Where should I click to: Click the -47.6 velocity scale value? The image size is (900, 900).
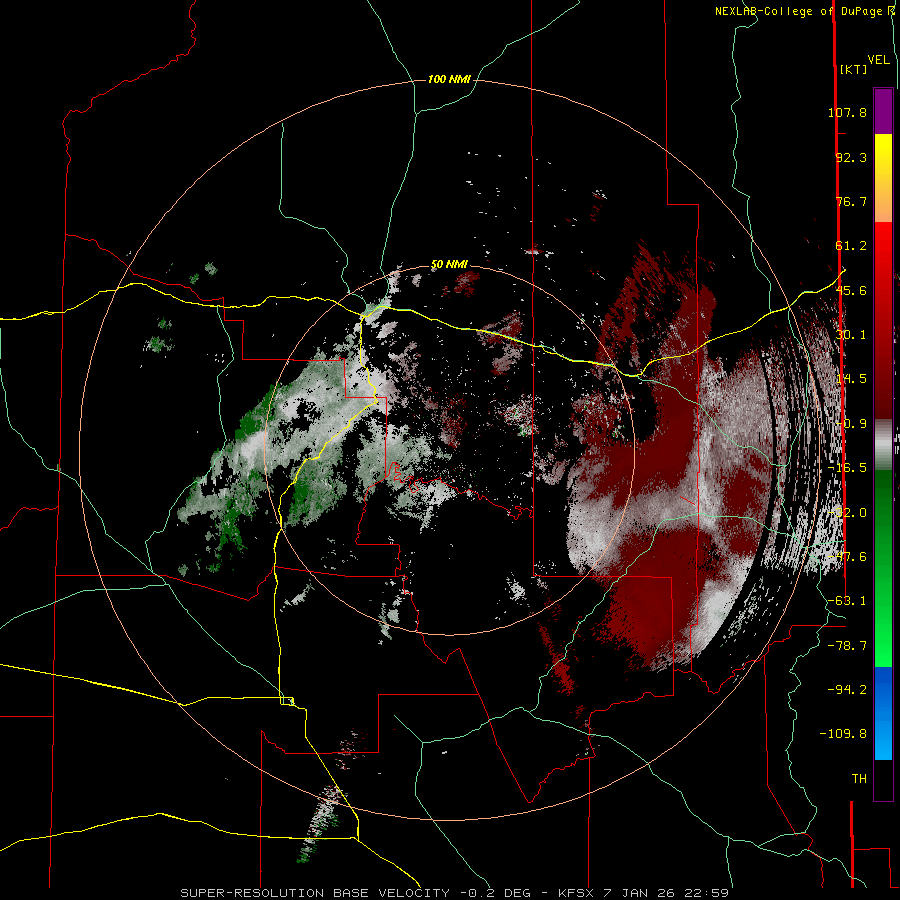(847, 557)
